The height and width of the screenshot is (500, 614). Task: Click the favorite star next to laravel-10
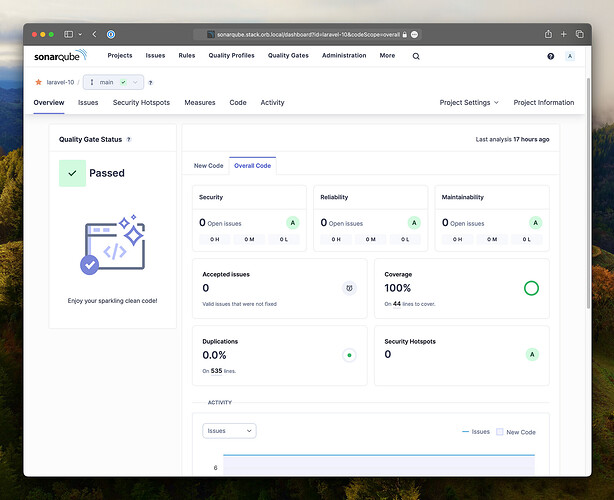38,82
